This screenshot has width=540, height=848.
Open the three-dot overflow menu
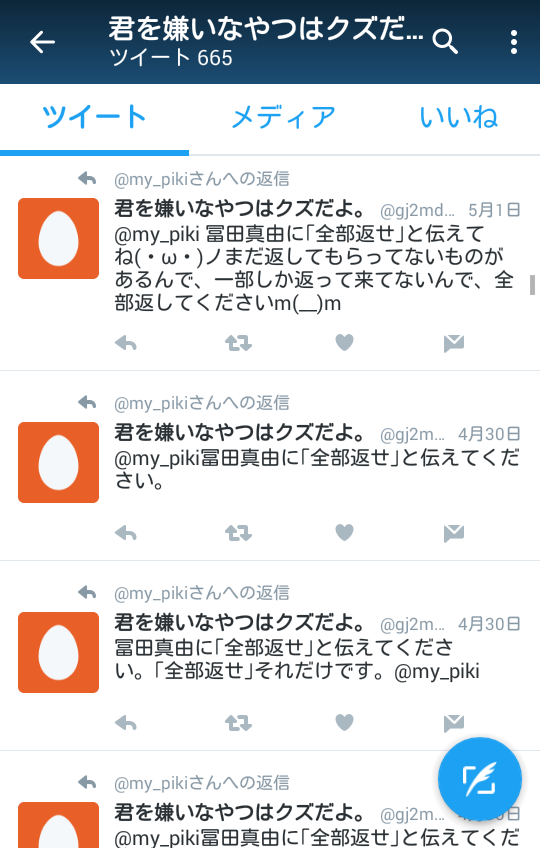point(513,42)
